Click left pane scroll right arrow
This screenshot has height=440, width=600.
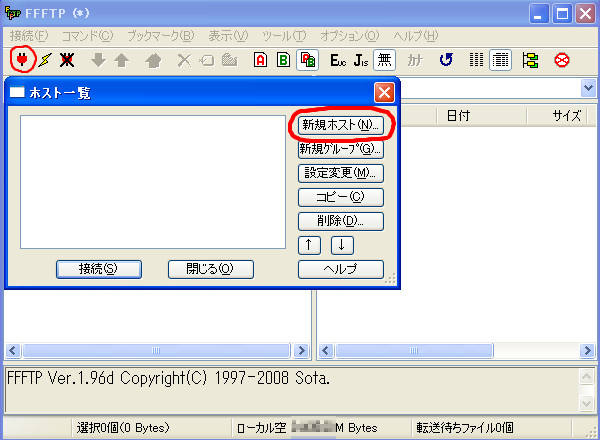pyautogui.click(x=301, y=350)
